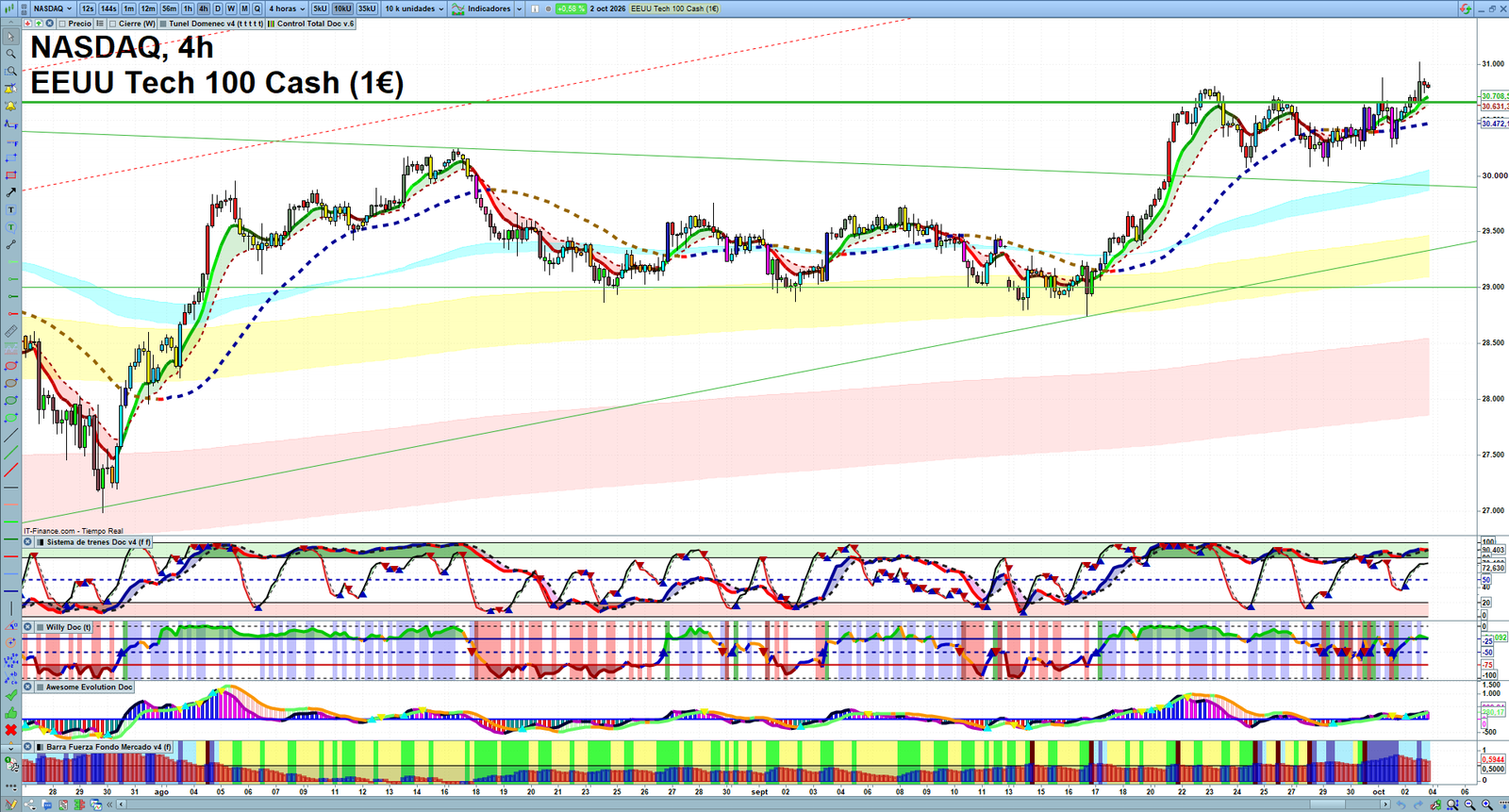Open the NASDAQ instrument dropdown

point(53,8)
